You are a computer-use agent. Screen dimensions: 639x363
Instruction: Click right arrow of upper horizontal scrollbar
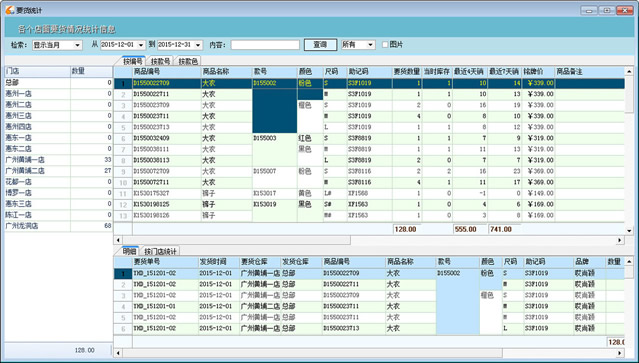620,240
